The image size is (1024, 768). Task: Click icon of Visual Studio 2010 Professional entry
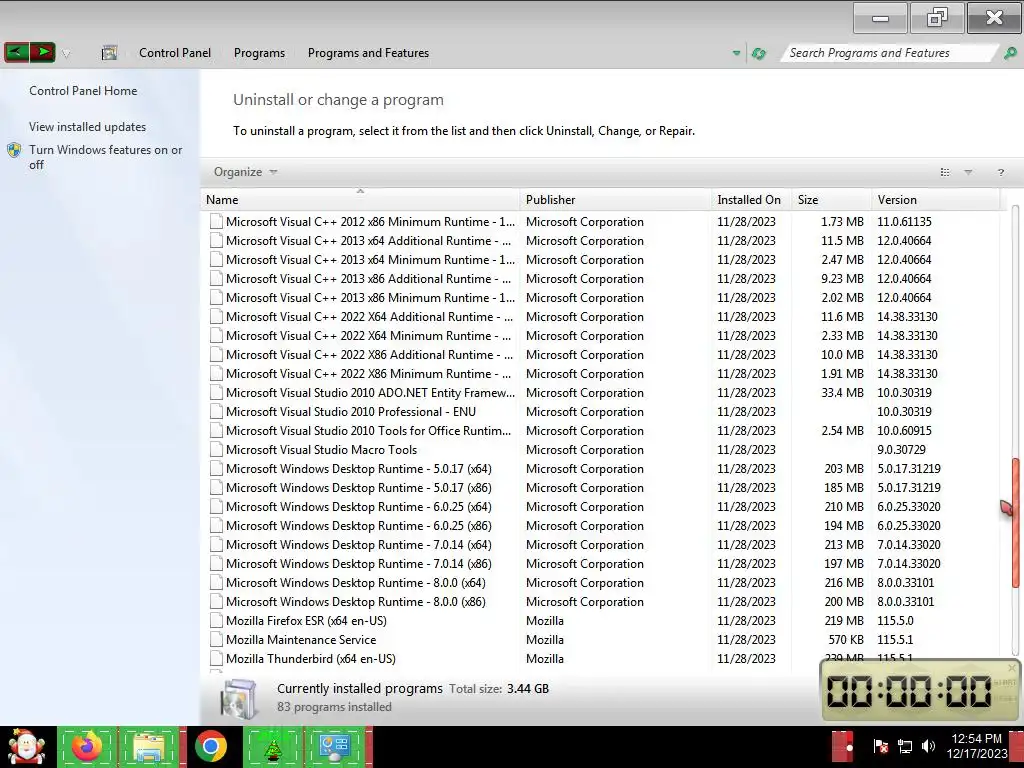[216, 412]
